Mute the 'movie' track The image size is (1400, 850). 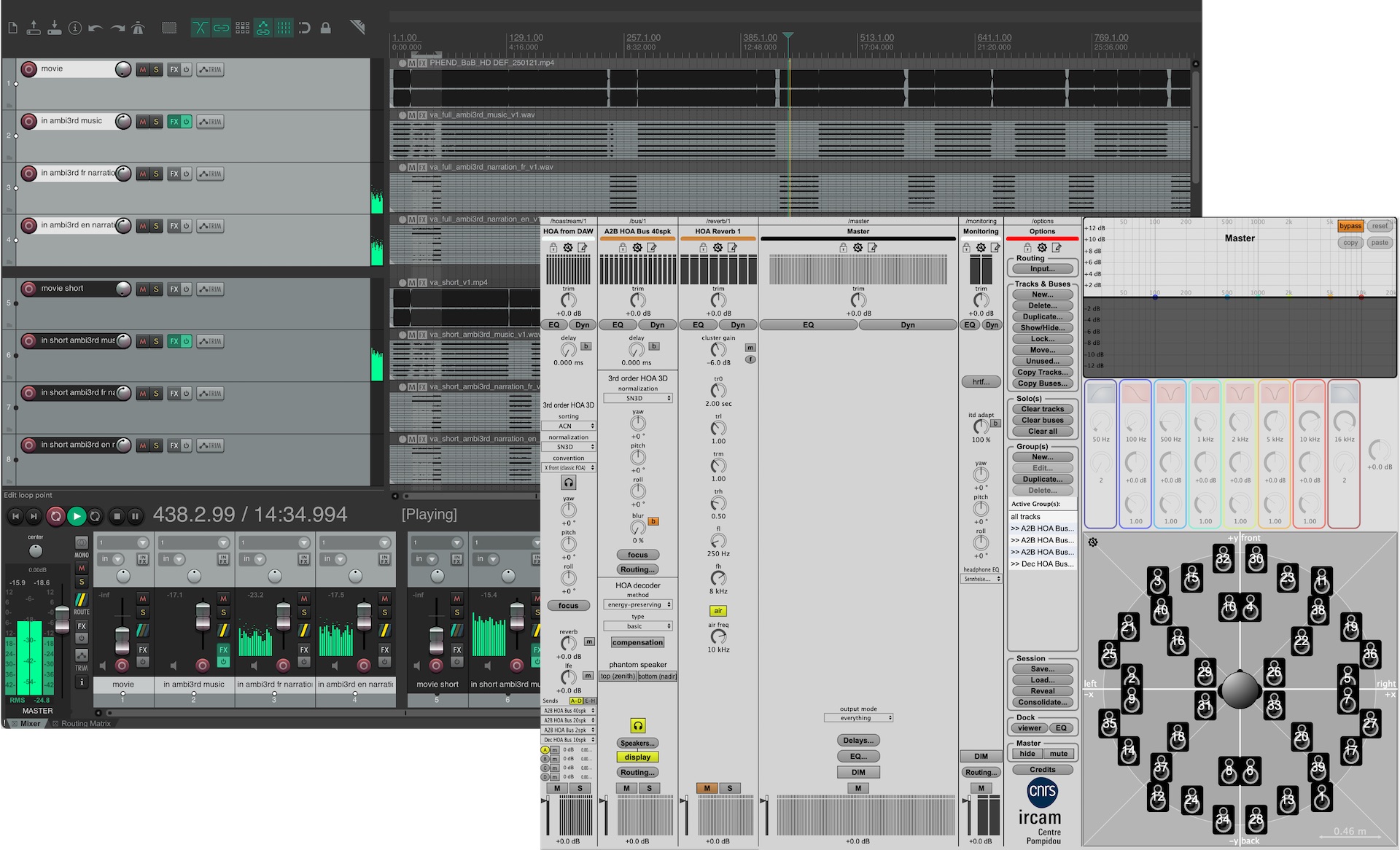[143, 70]
